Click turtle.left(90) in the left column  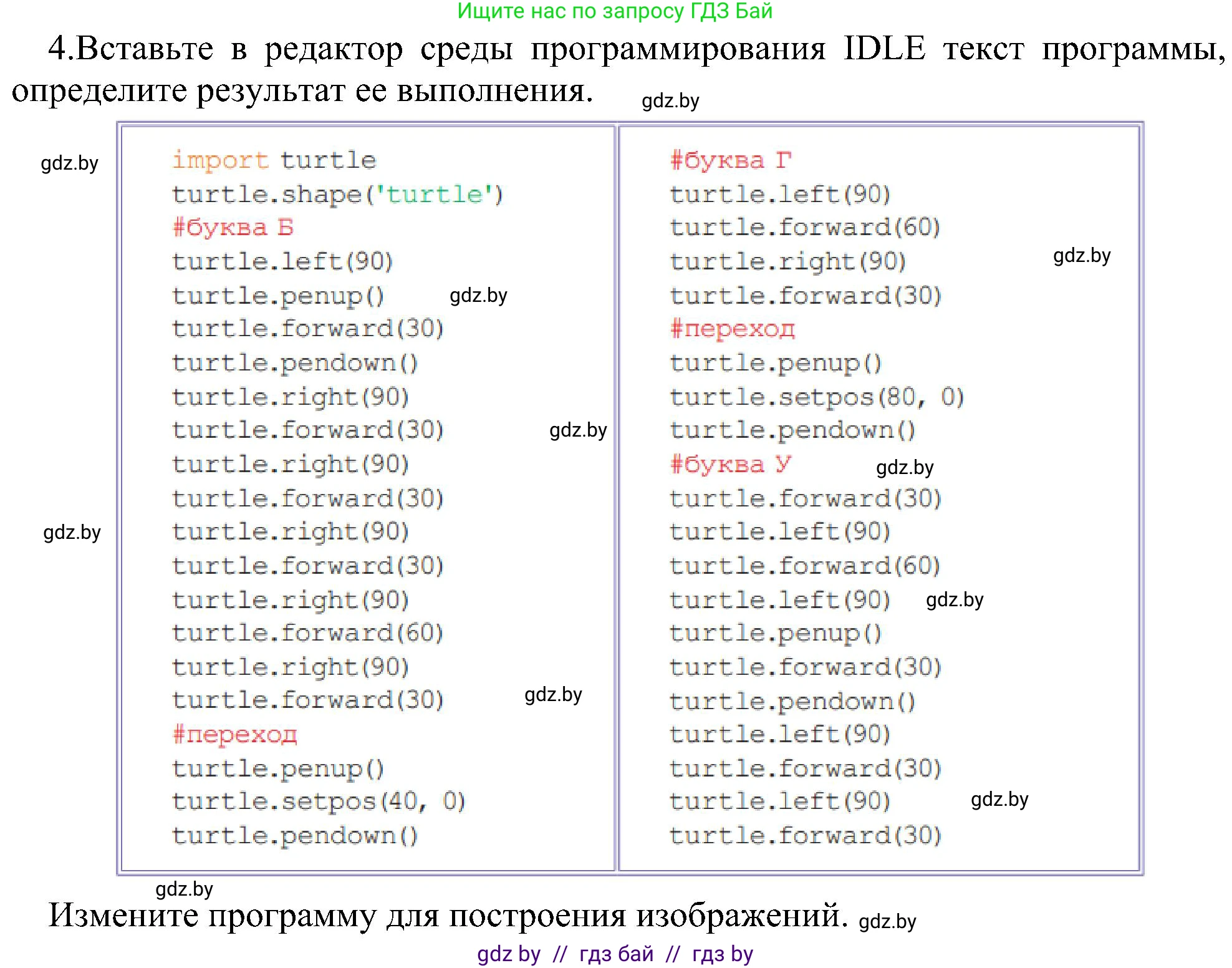click(x=282, y=261)
